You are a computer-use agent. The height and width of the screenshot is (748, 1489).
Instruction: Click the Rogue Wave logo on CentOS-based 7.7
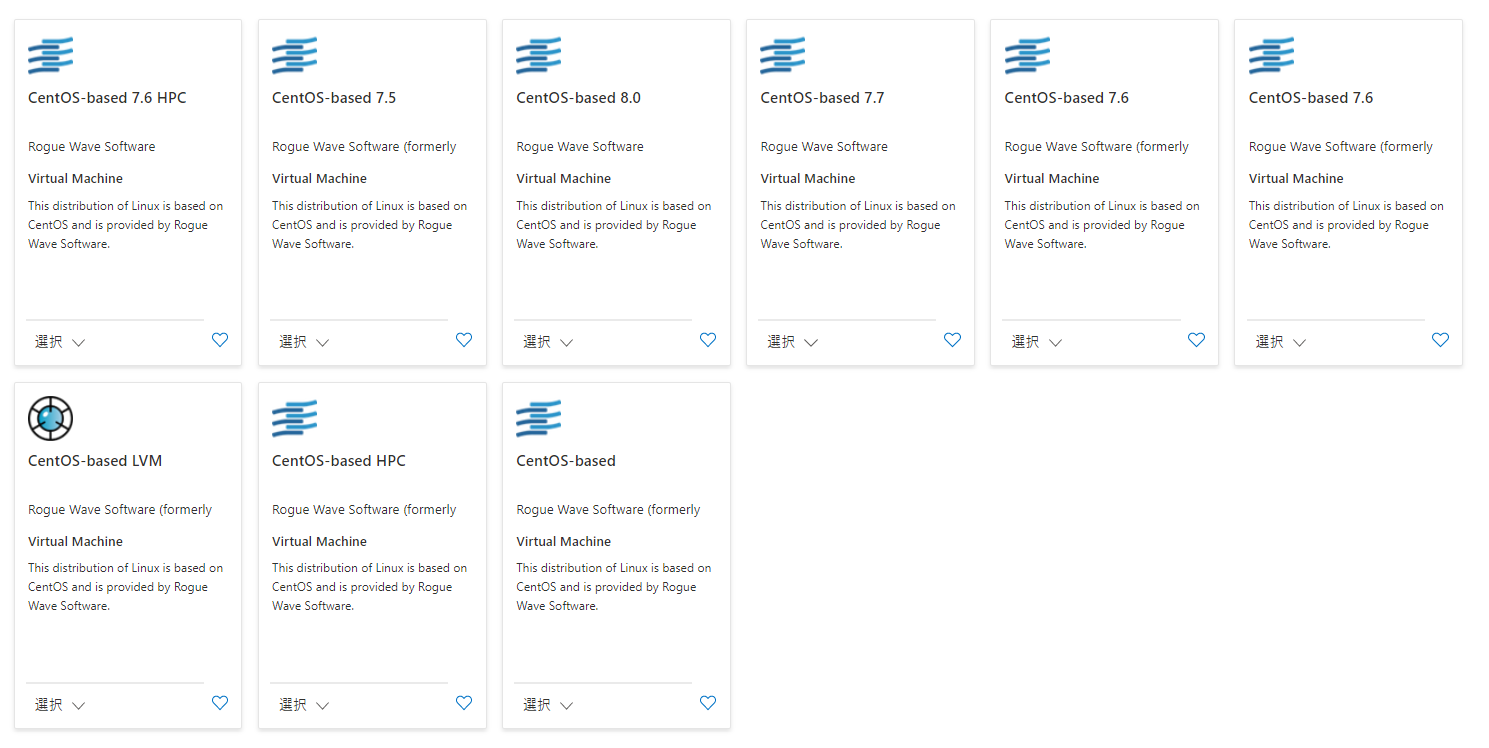coord(782,55)
